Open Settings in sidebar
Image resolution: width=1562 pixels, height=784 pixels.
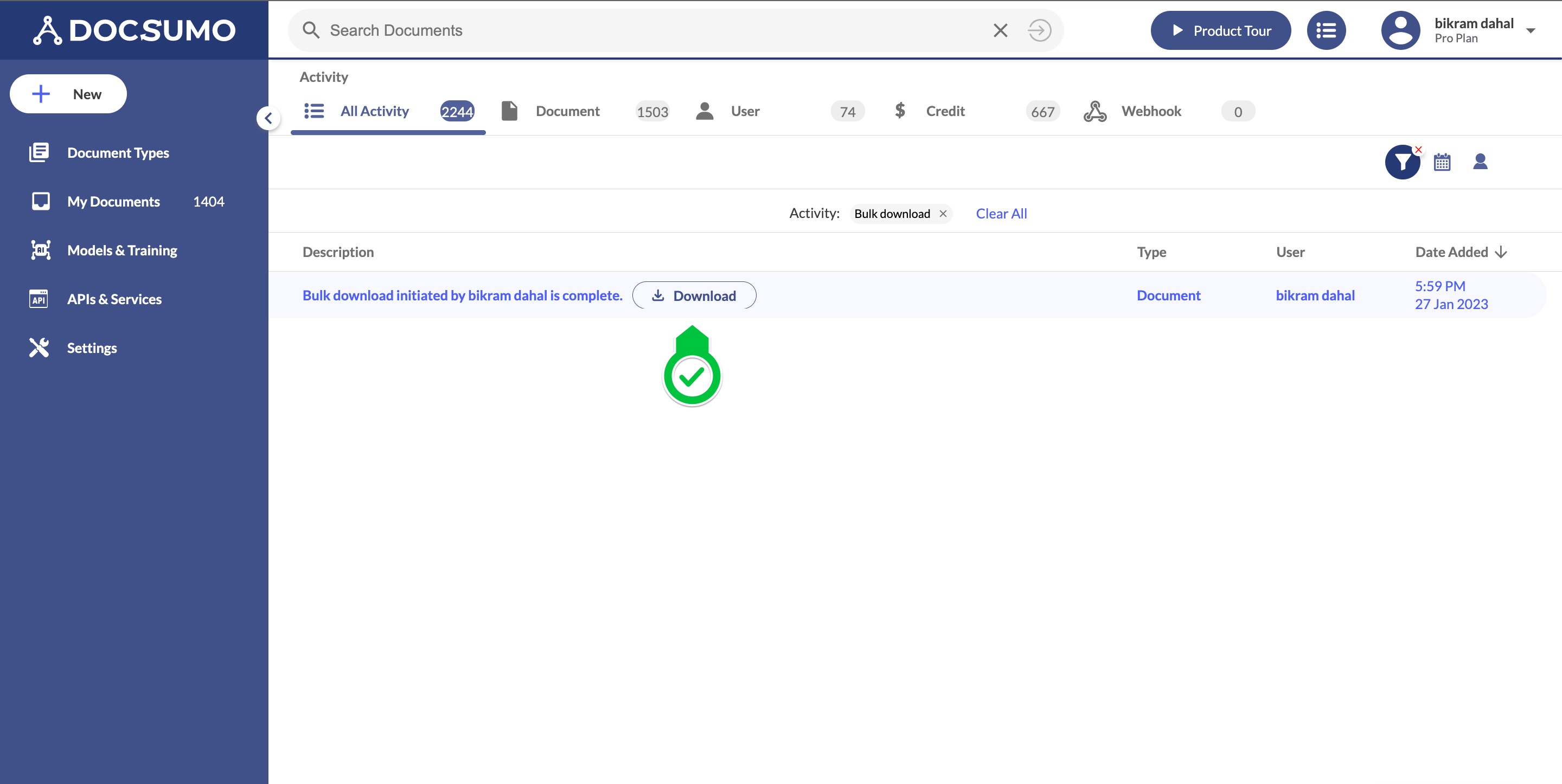point(92,348)
